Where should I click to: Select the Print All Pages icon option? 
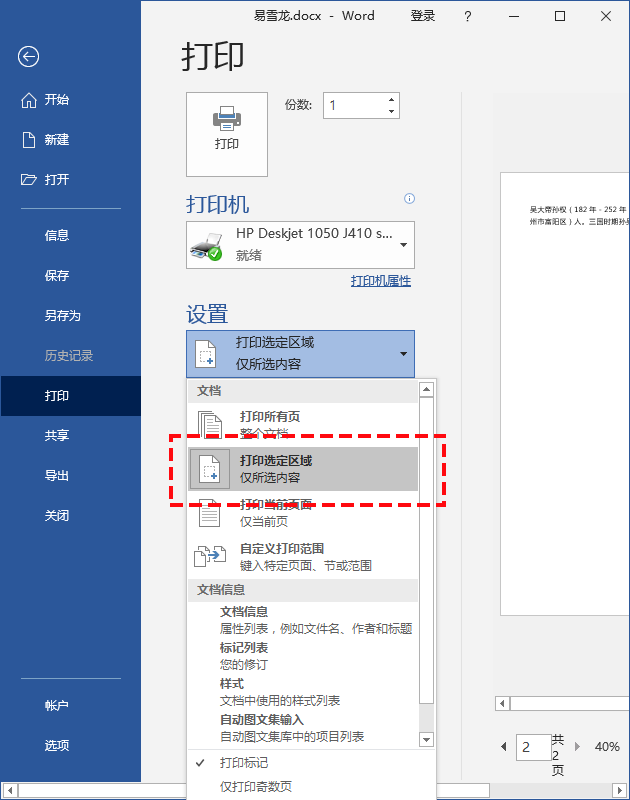coord(210,425)
